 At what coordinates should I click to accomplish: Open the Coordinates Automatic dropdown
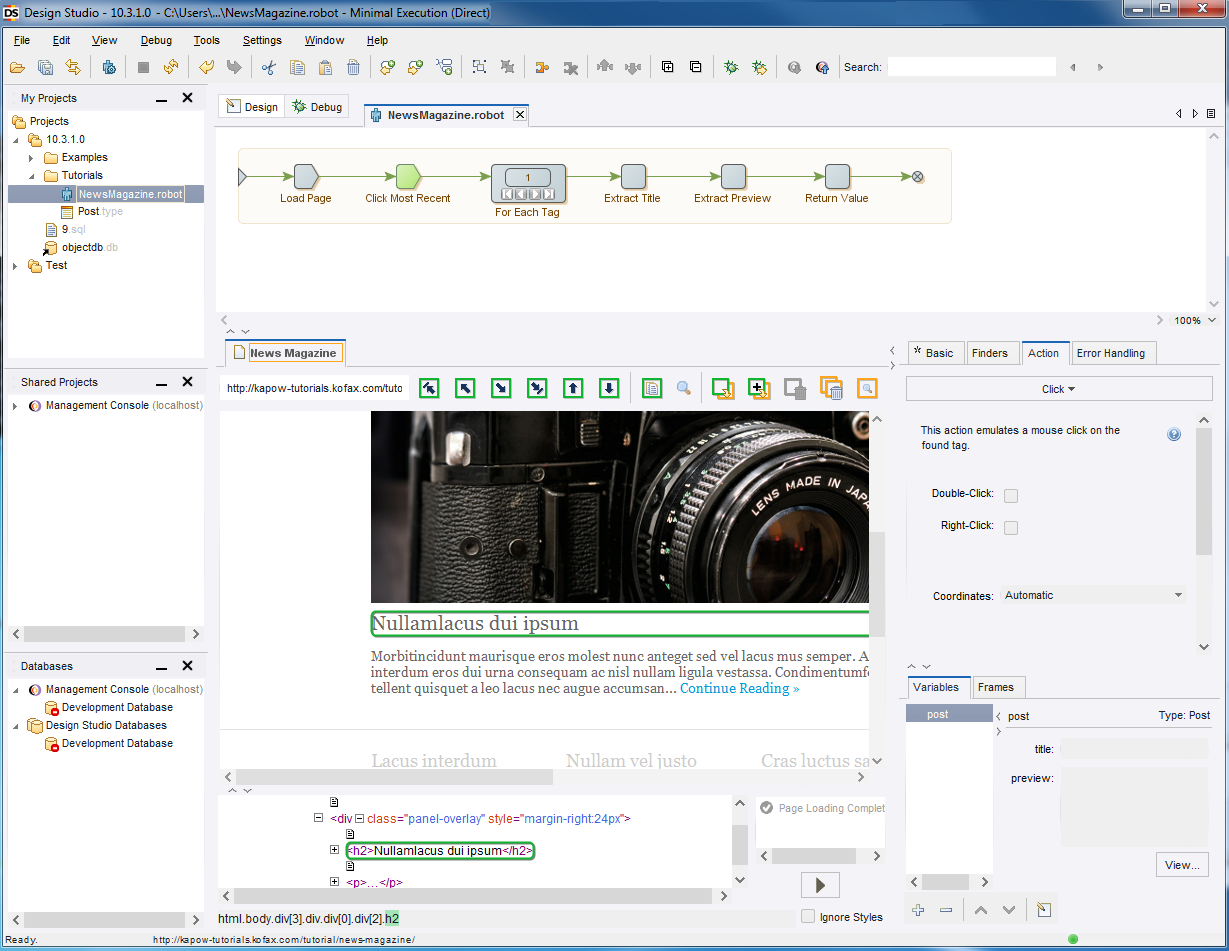tap(1093, 595)
